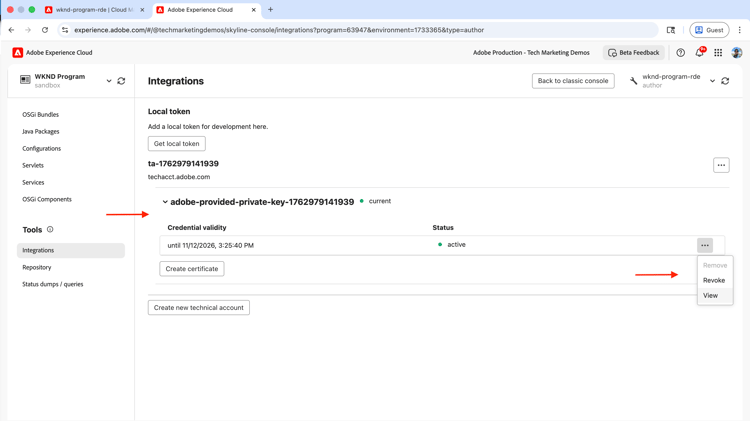Expand the WKND Program dropdown chevron

(109, 81)
